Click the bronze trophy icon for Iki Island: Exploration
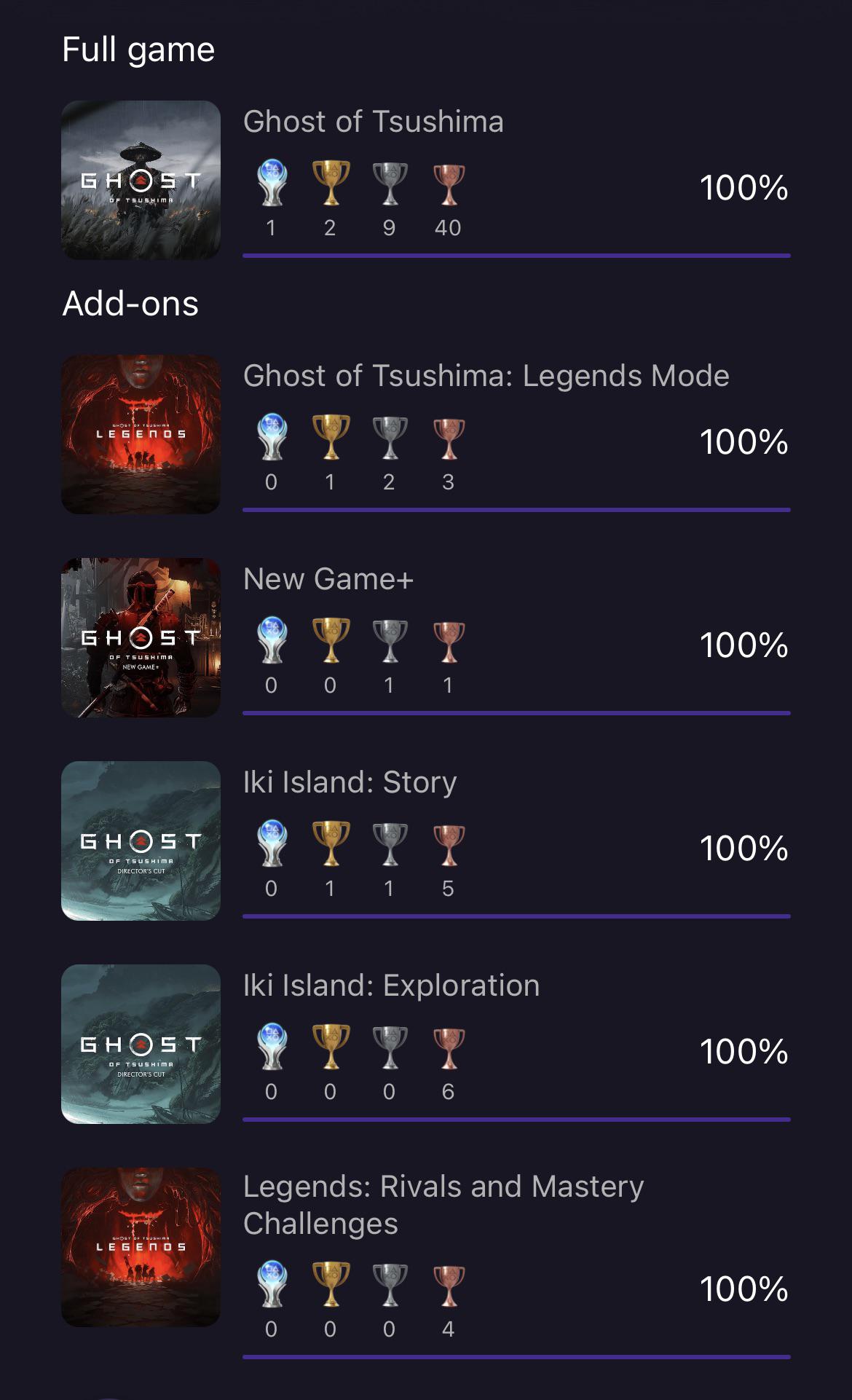852x1400 pixels. tap(449, 1045)
